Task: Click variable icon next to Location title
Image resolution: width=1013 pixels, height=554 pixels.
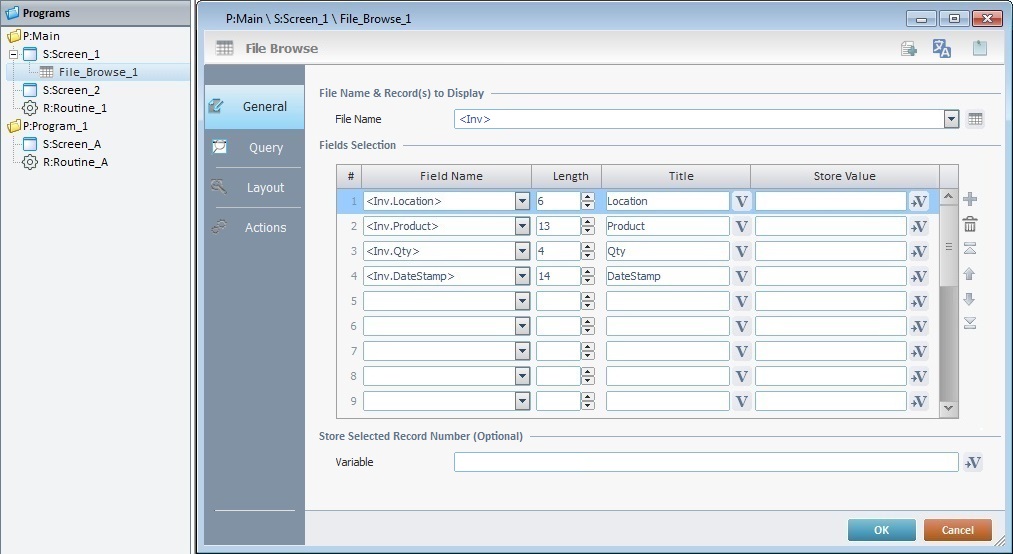Action: tap(741, 201)
